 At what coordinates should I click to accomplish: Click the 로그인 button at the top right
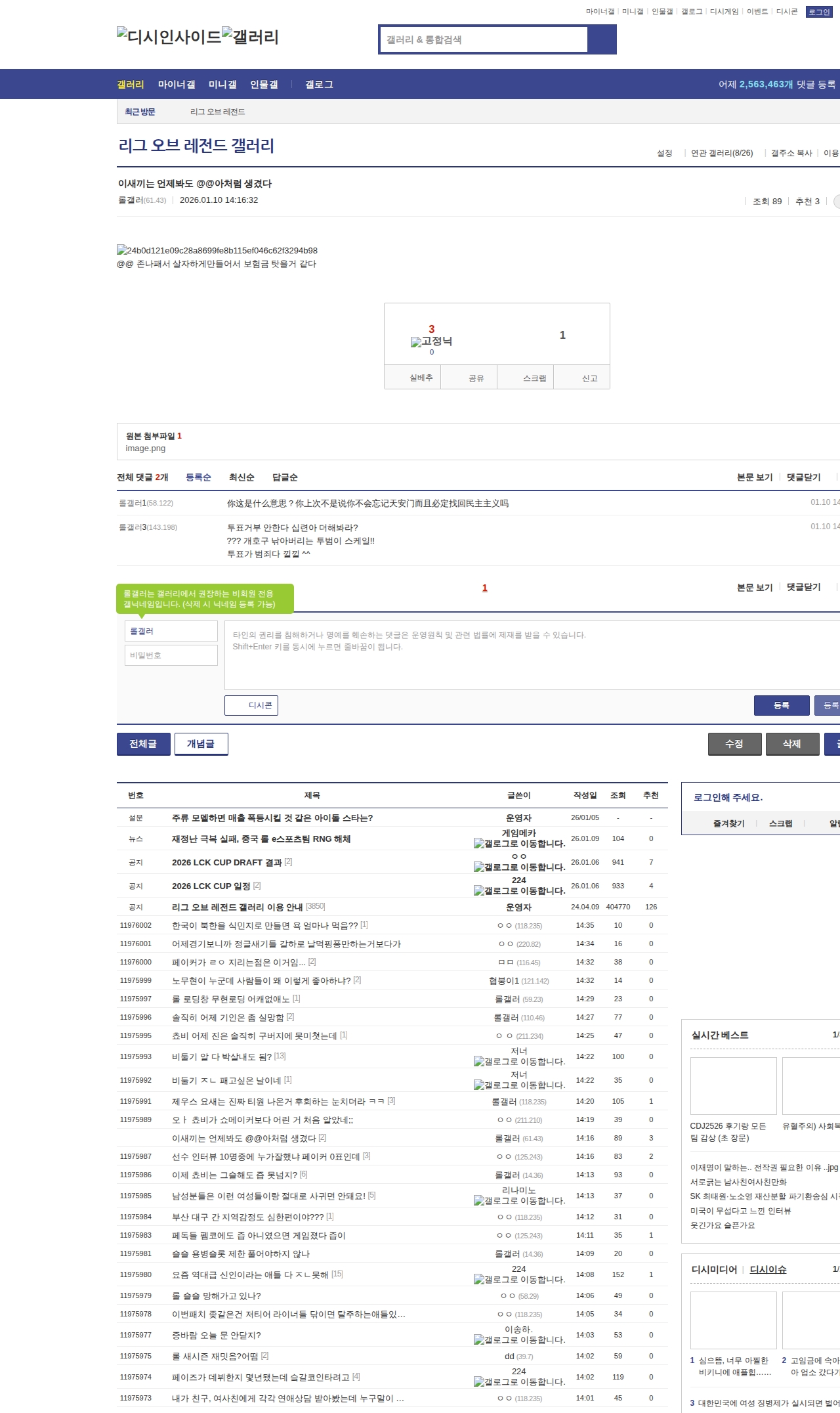[x=818, y=12]
